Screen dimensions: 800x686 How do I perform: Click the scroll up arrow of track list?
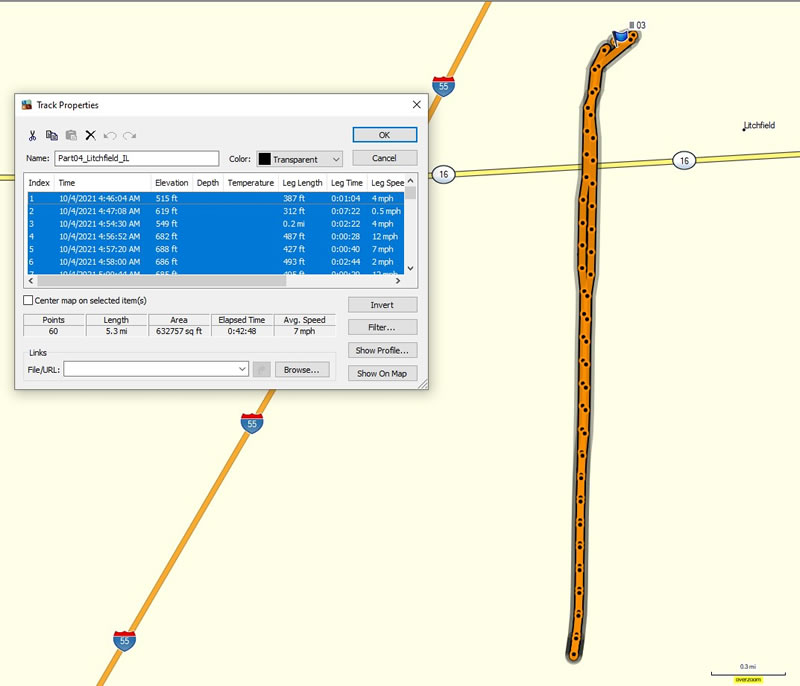point(411,181)
